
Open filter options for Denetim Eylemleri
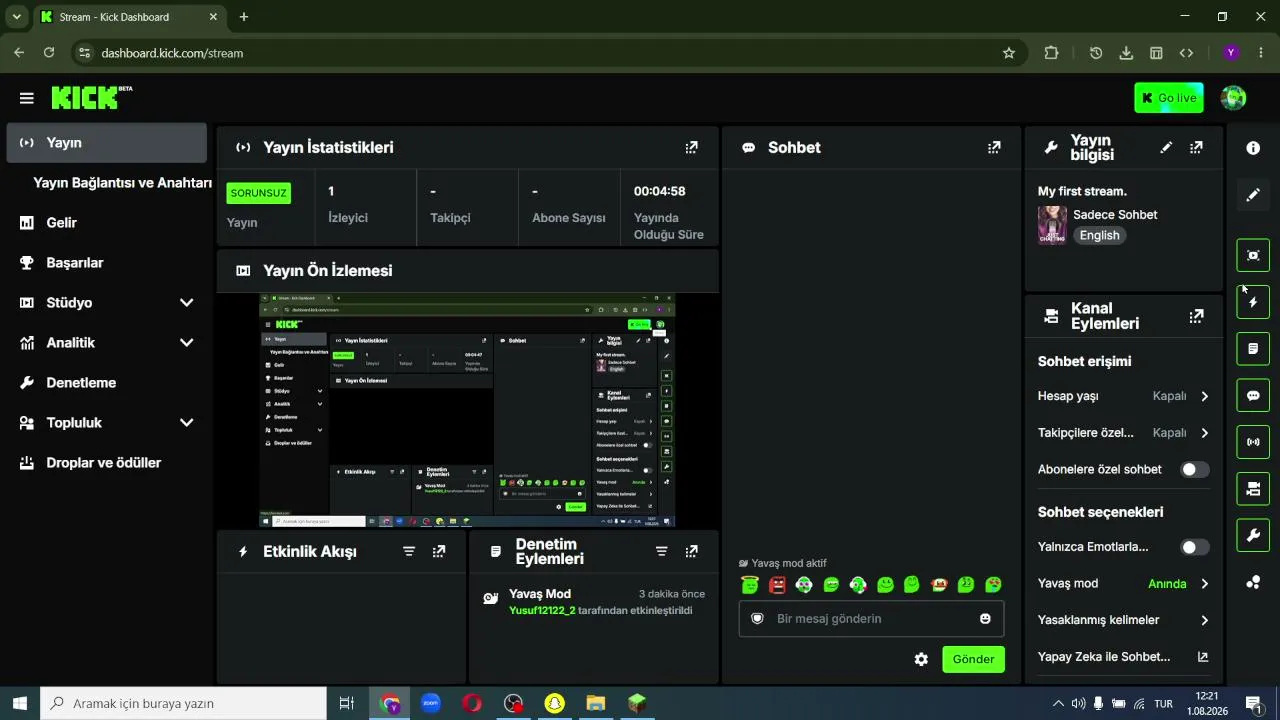coord(661,551)
